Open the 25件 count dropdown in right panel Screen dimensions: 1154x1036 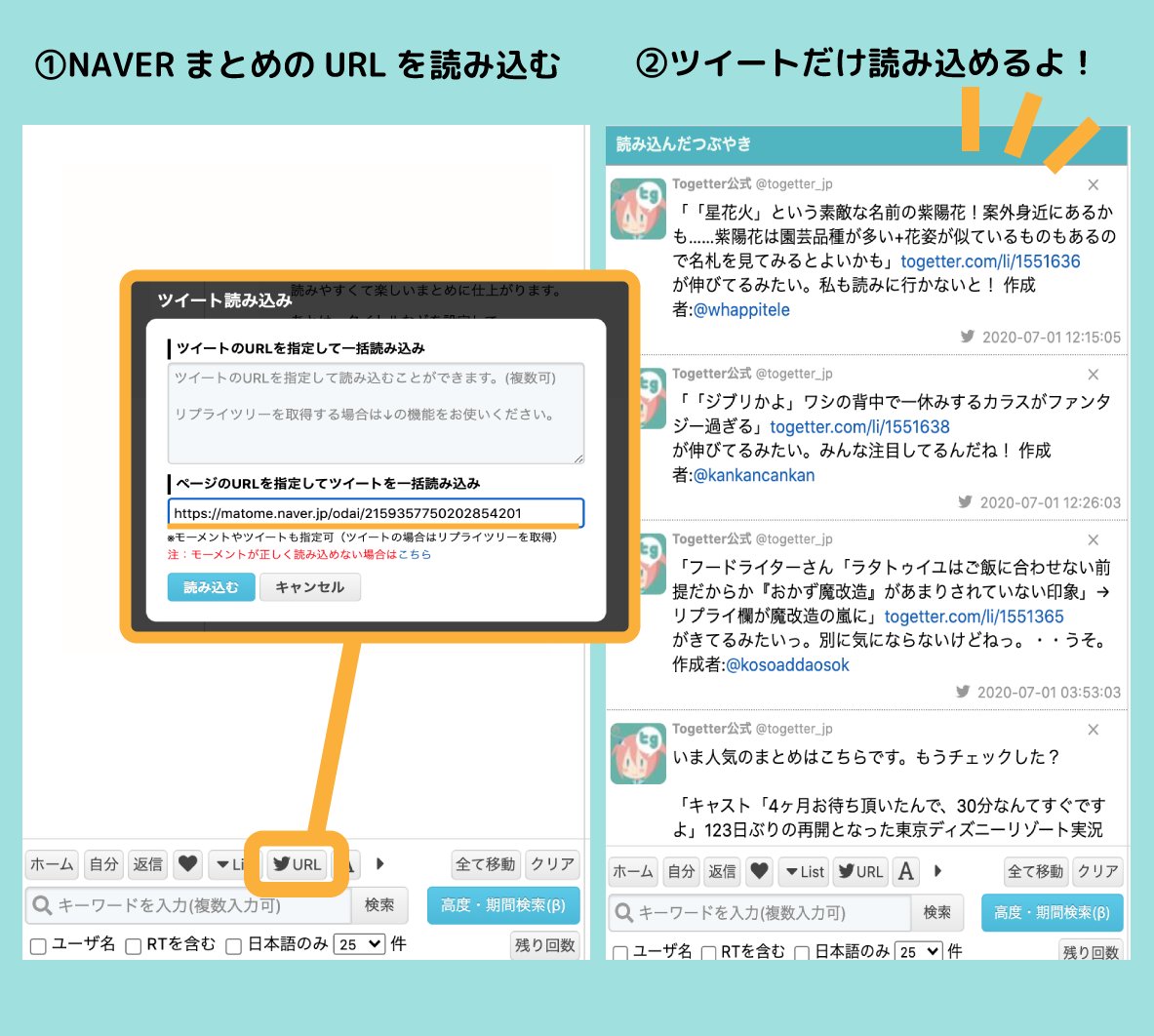point(919,951)
